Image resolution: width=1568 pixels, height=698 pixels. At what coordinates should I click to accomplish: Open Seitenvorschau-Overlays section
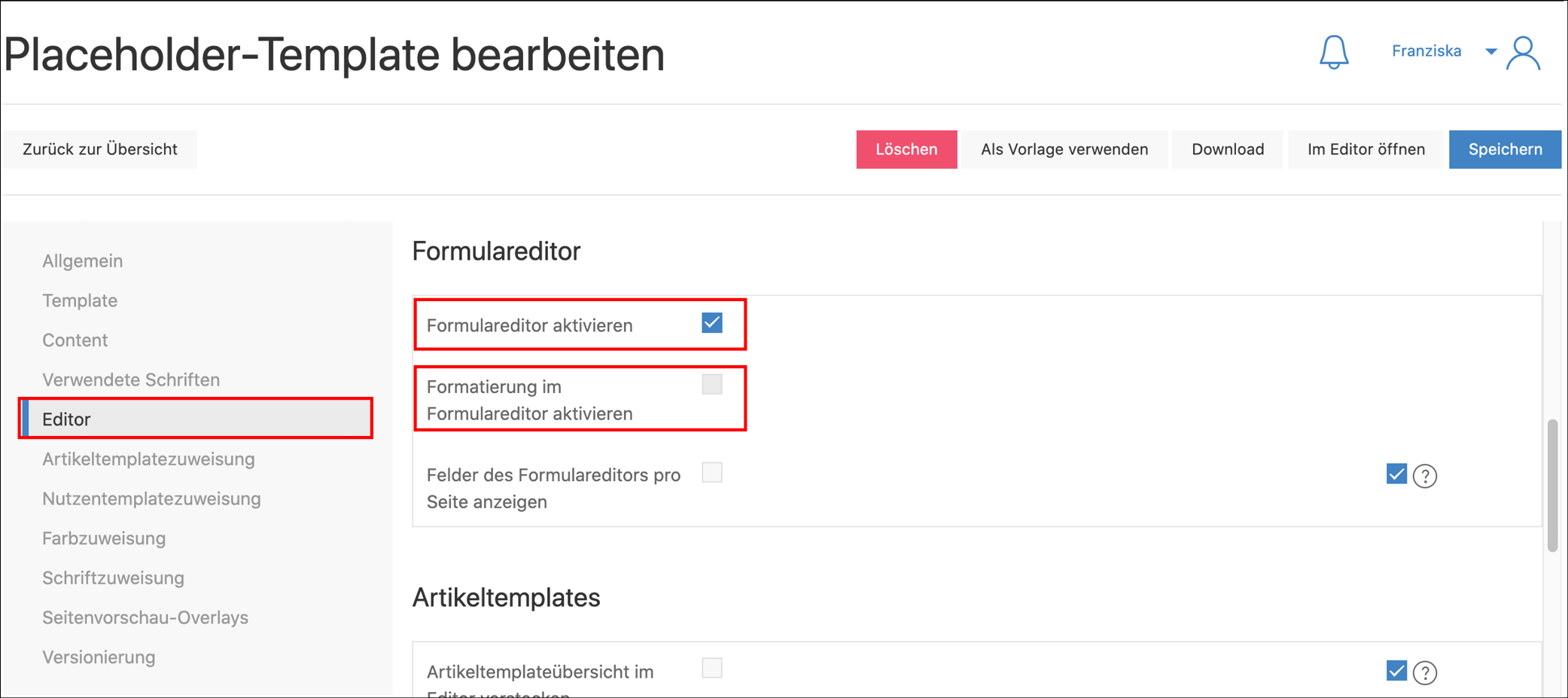coord(145,617)
